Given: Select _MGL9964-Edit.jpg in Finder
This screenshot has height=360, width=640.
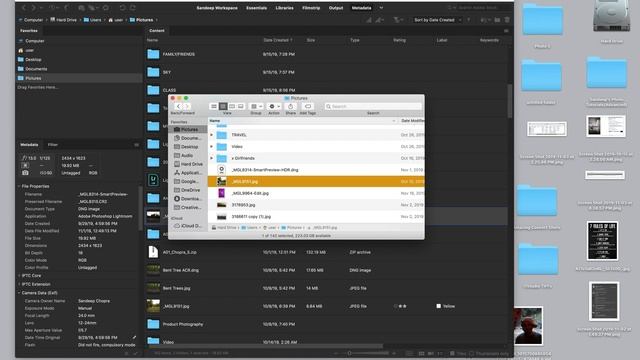Looking at the screenshot, I should coord(250,193).
